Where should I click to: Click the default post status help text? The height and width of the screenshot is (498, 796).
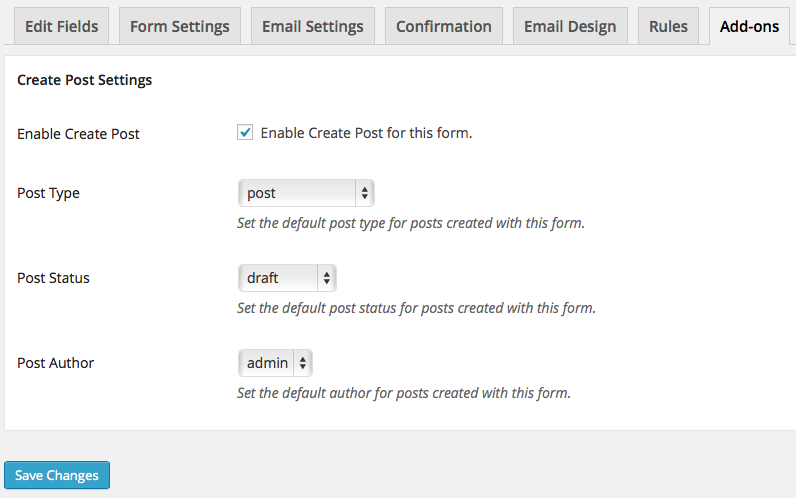pyautogui.click(x=416, y=308)
